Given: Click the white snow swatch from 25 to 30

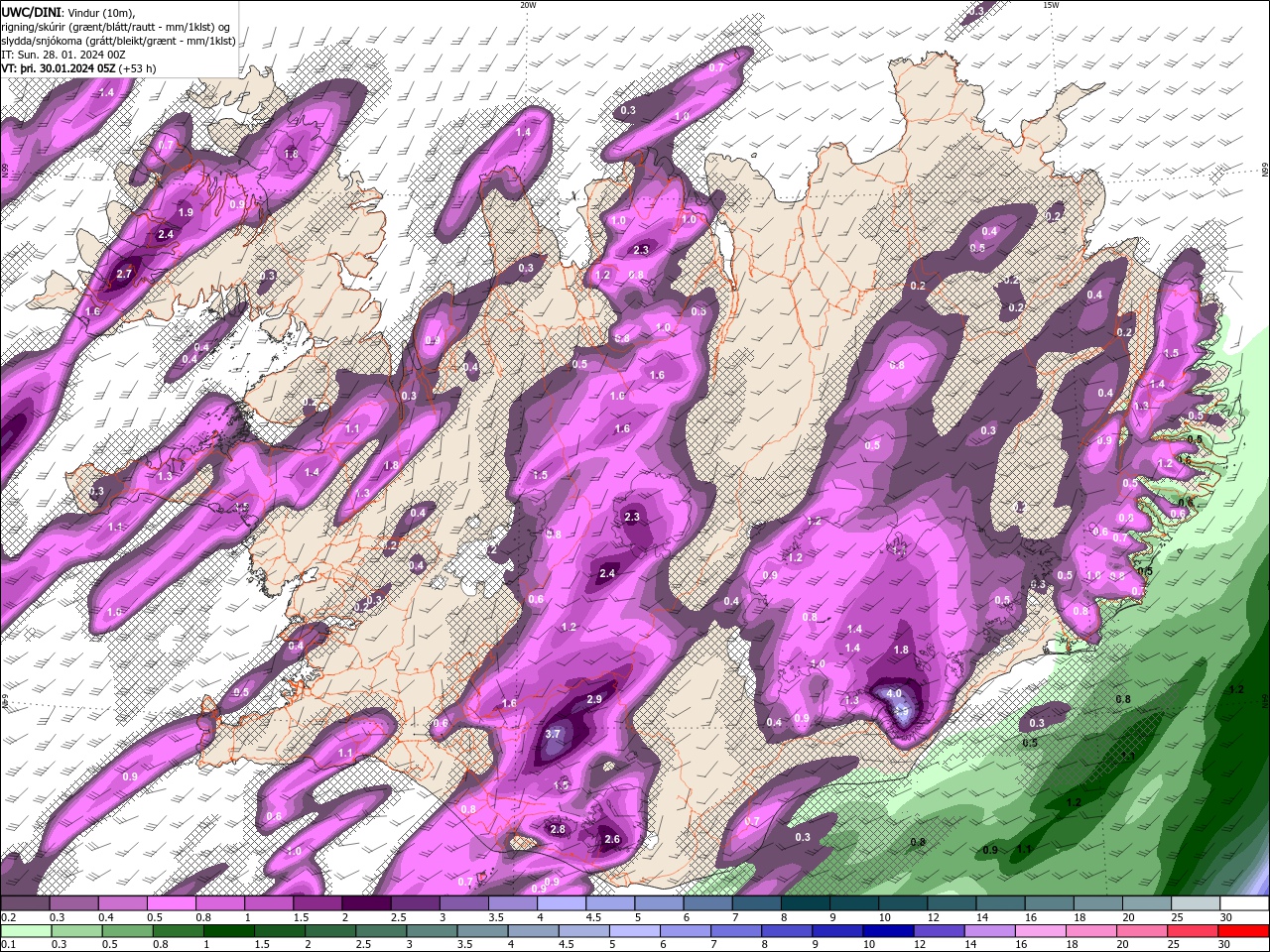Looking at the screenshot, I should click(1196, 903).
